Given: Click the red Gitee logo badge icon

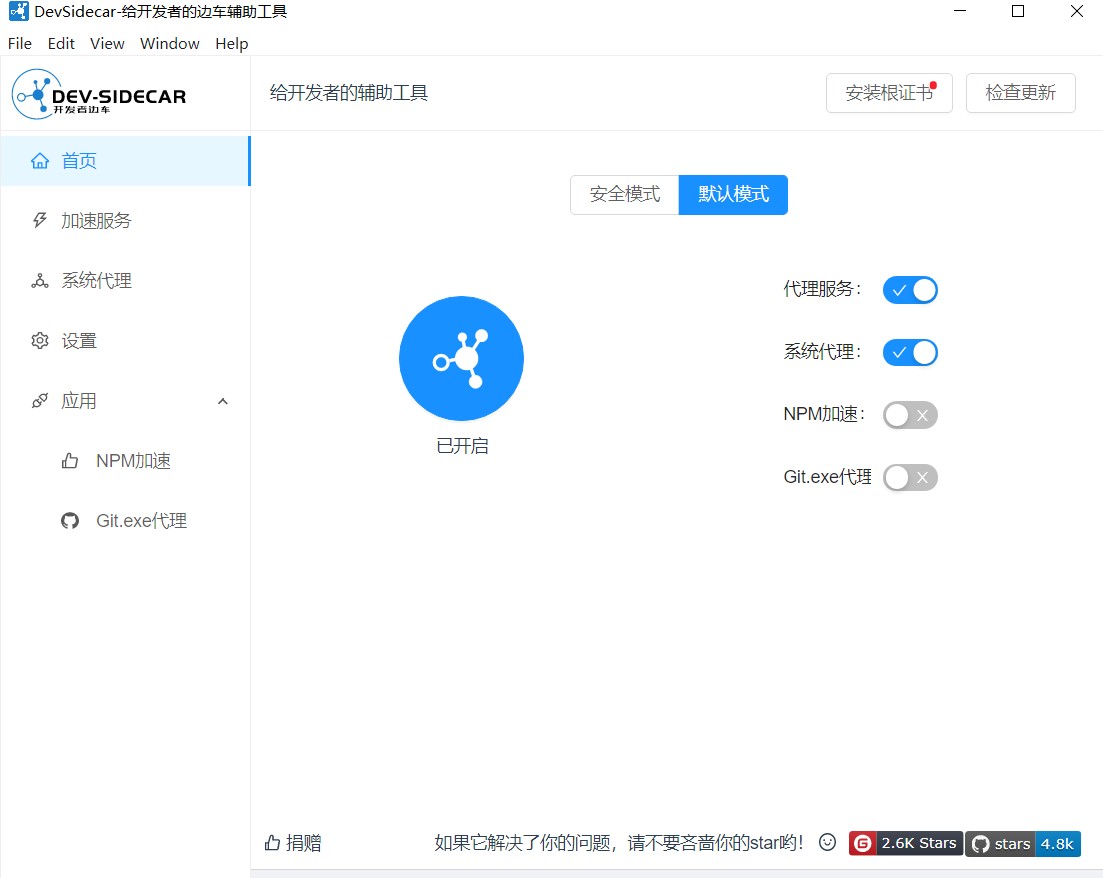Looking at the screenshot, I should [x=862, y=843].
